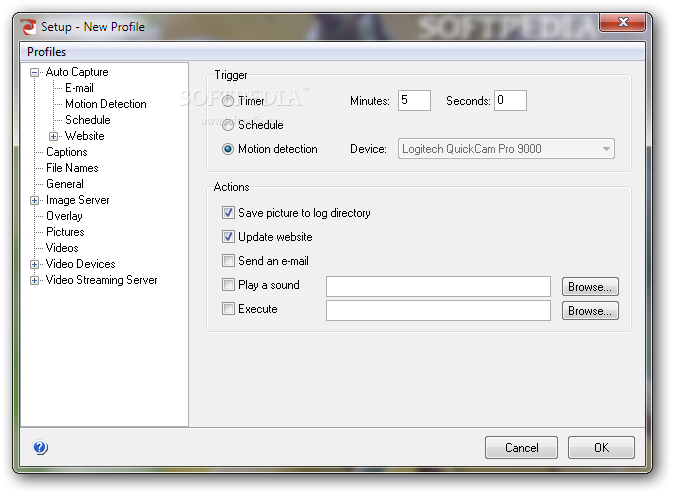673x494 pixels.
Task: Click the Execute path text field
Action: (438, 310)
